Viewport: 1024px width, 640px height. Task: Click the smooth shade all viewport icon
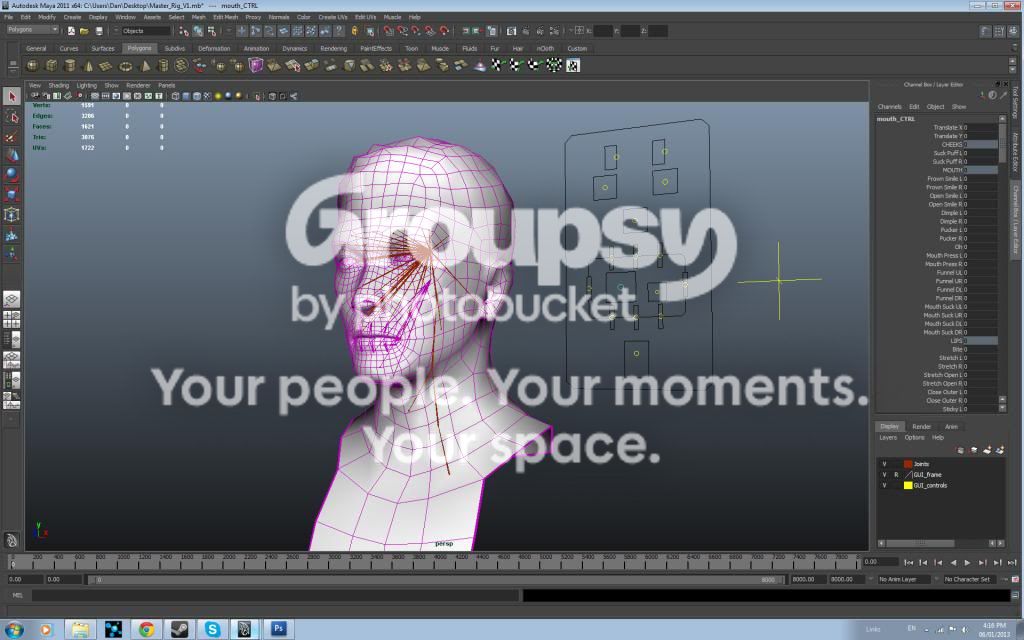pos(186,96)
